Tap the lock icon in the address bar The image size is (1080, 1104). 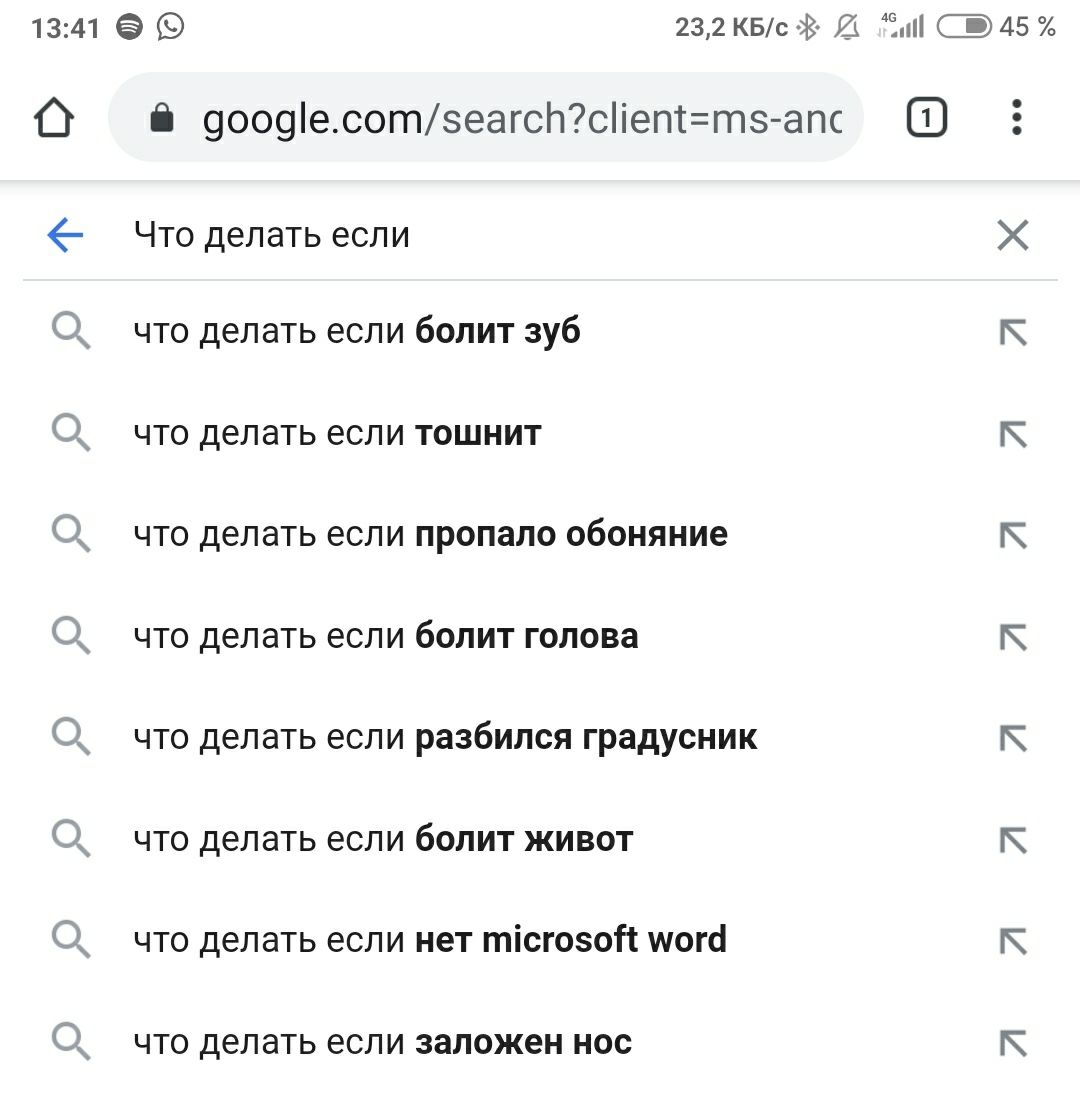pos(162,118)
